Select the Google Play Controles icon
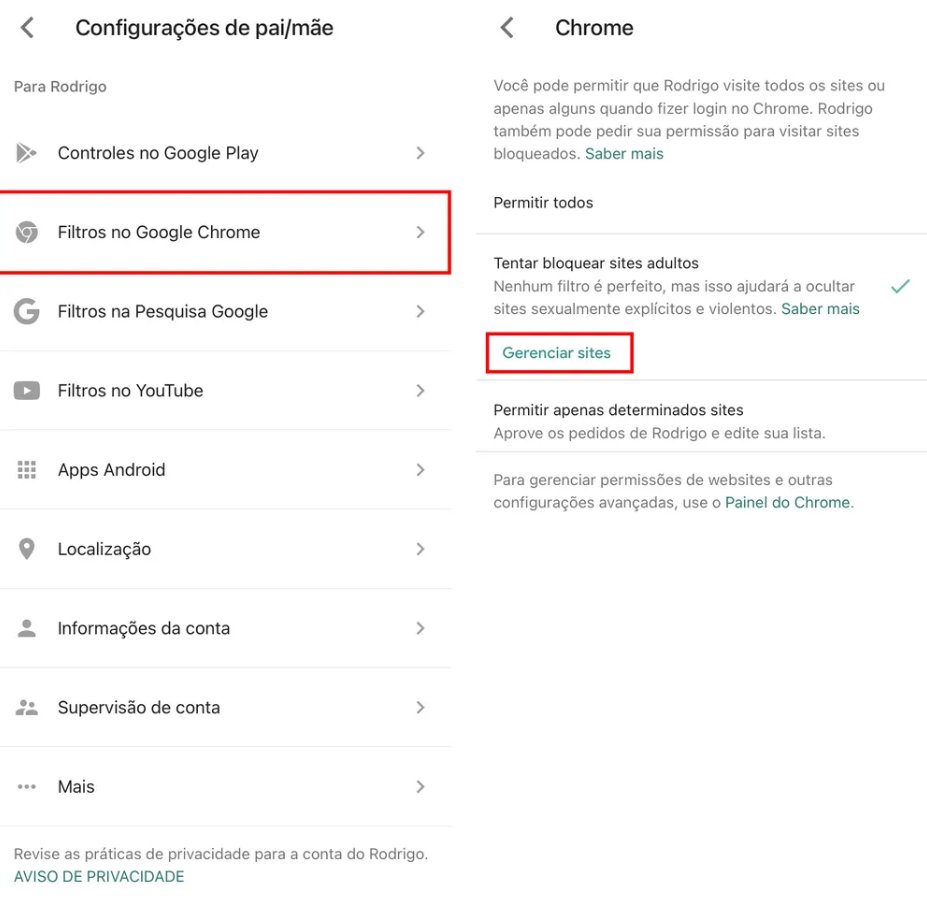 pyautogui.click(x=27, y=152)
